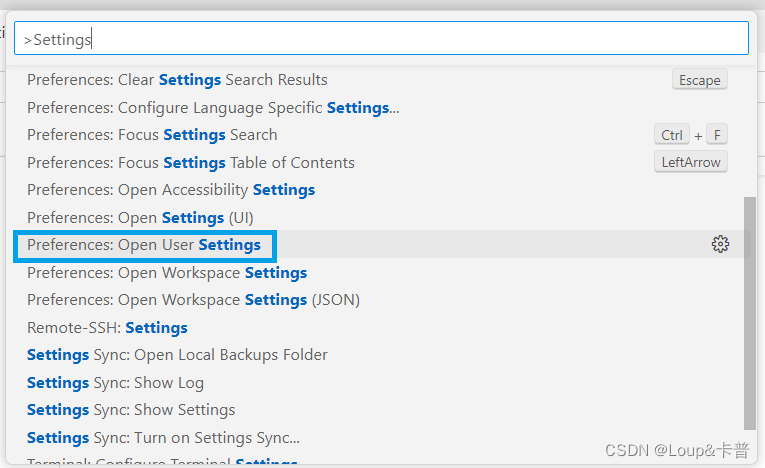Viewport: 765px width, 468px height.
Task: Click the gear icon for Open User Settings
Action: pos(720,244)
